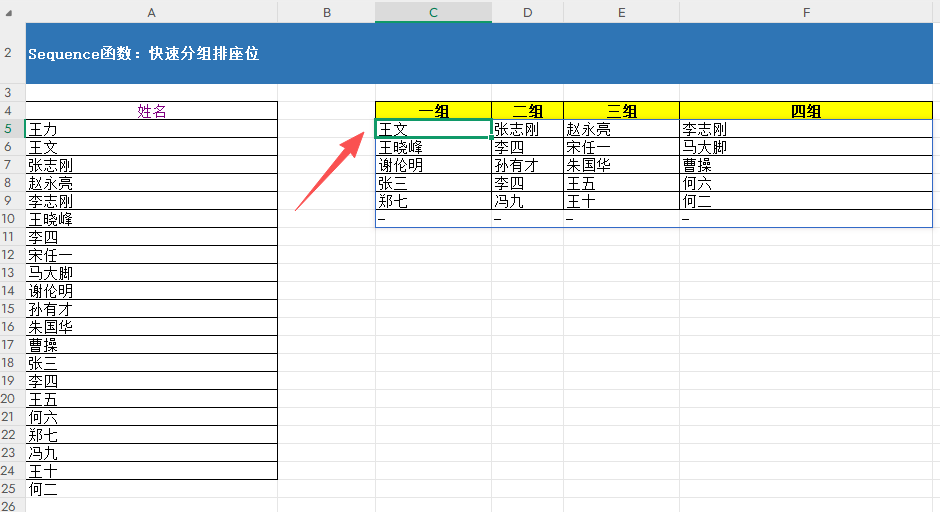Select row 2 header number
The height and width of the screenshot is (512, 940).
(8, 53)
